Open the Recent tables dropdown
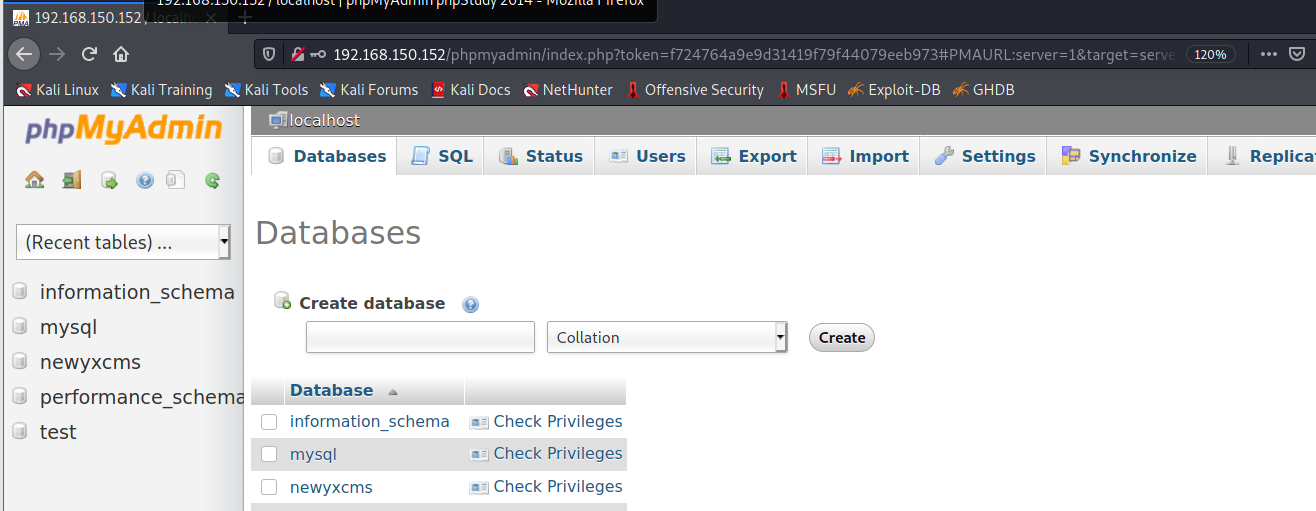1316x511 pixels. pyautogui.click(x=123, y=242)
